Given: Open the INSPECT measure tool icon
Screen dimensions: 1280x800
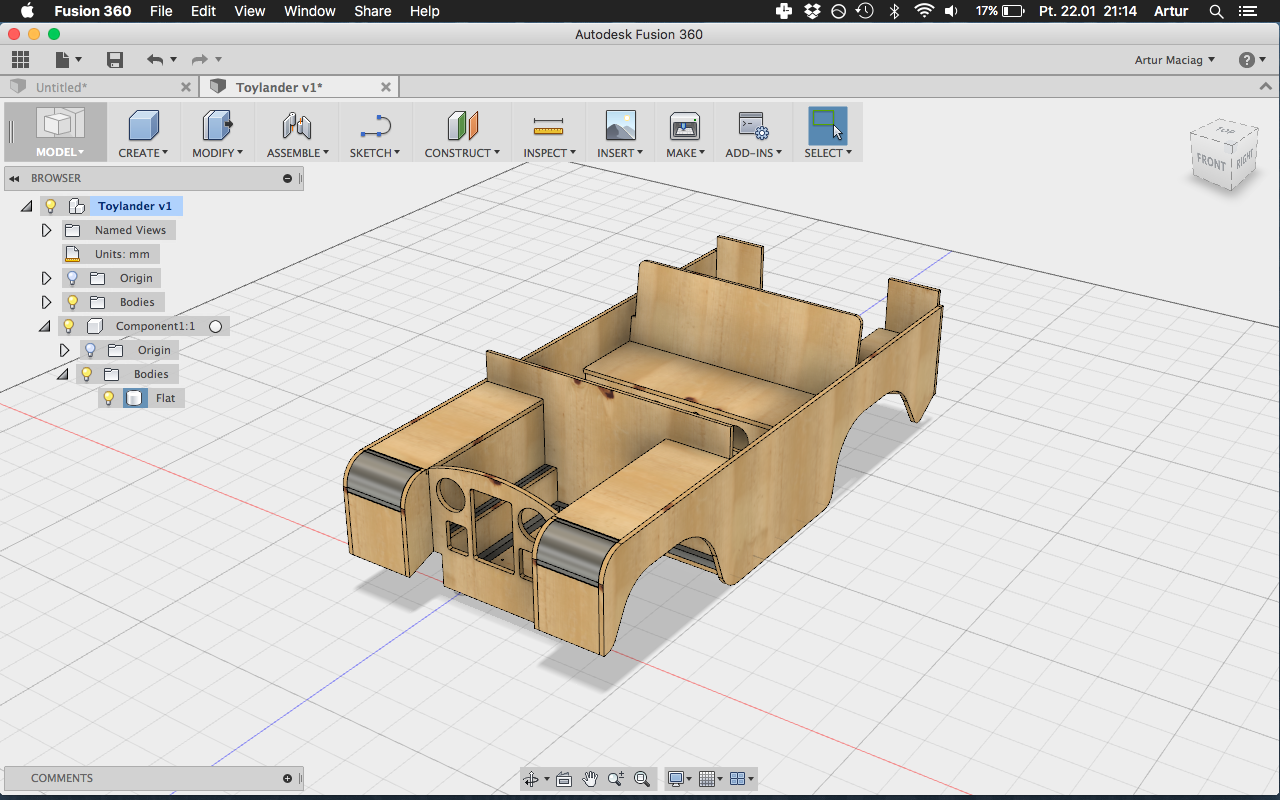Looking at the screenshot, I should [x=547, y=125].
